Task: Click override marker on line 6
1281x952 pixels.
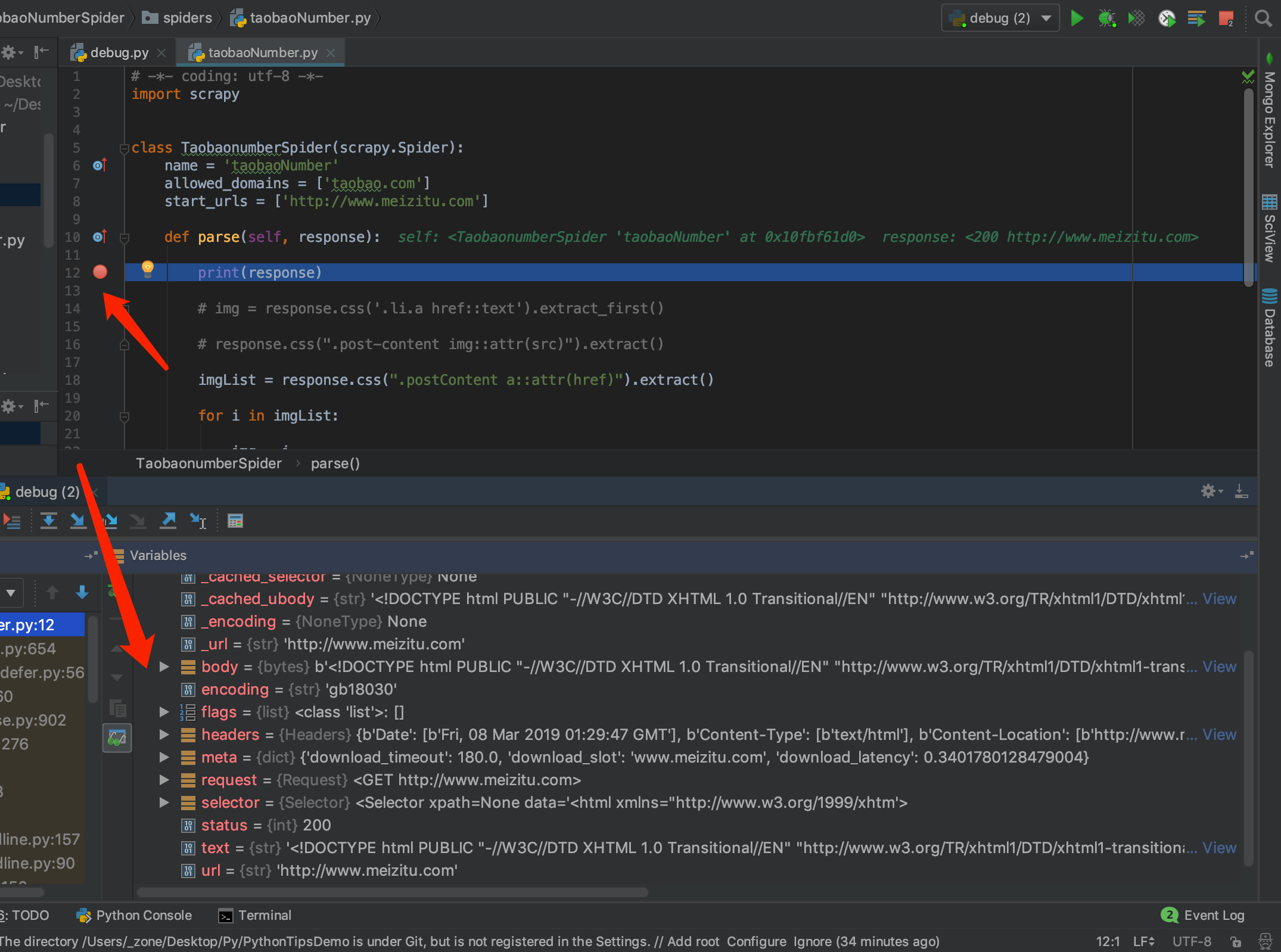Action: [100, 165]
